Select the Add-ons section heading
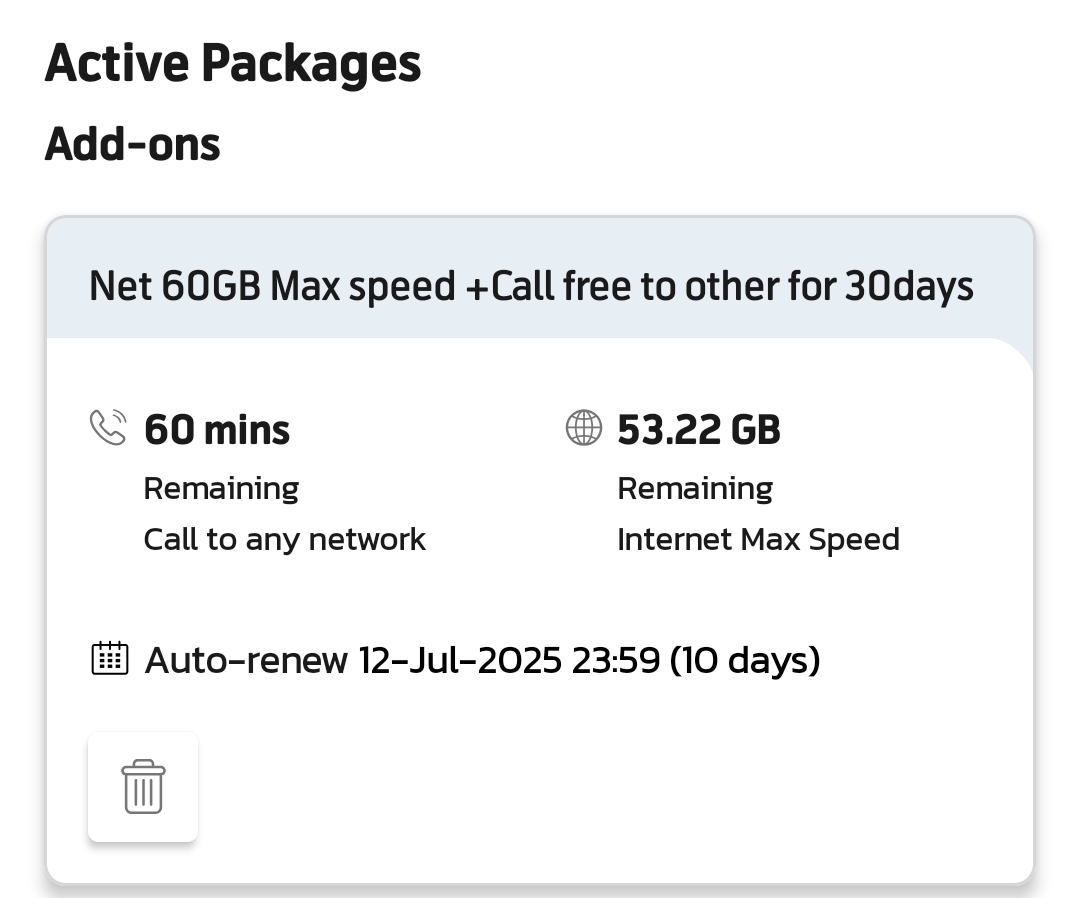 coord(132,144)
